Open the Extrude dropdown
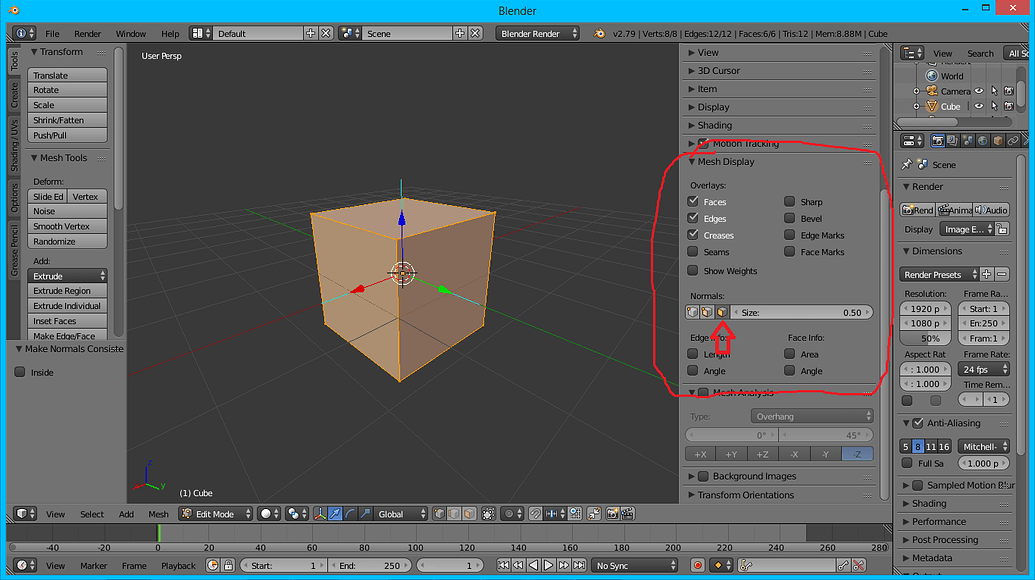The width and height of the screenshot is (1035, 580). click(67, 276)
